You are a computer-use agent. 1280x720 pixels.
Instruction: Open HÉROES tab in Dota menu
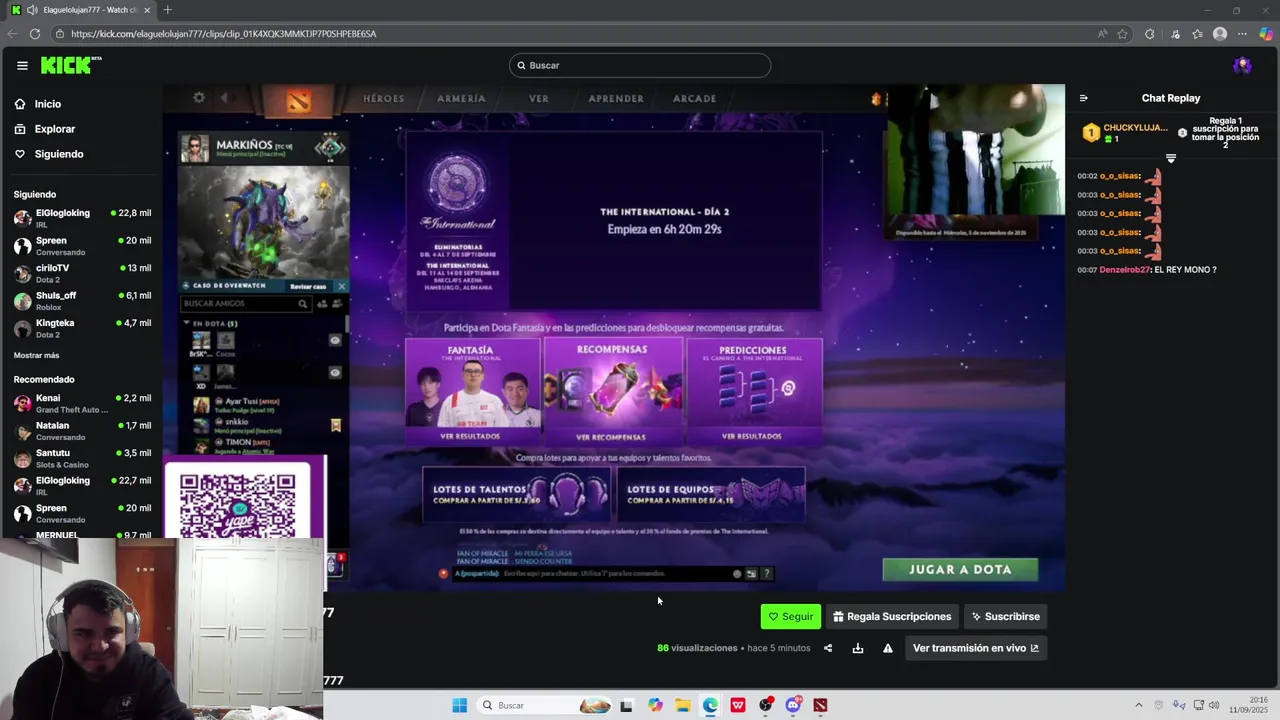click(384, 99)
